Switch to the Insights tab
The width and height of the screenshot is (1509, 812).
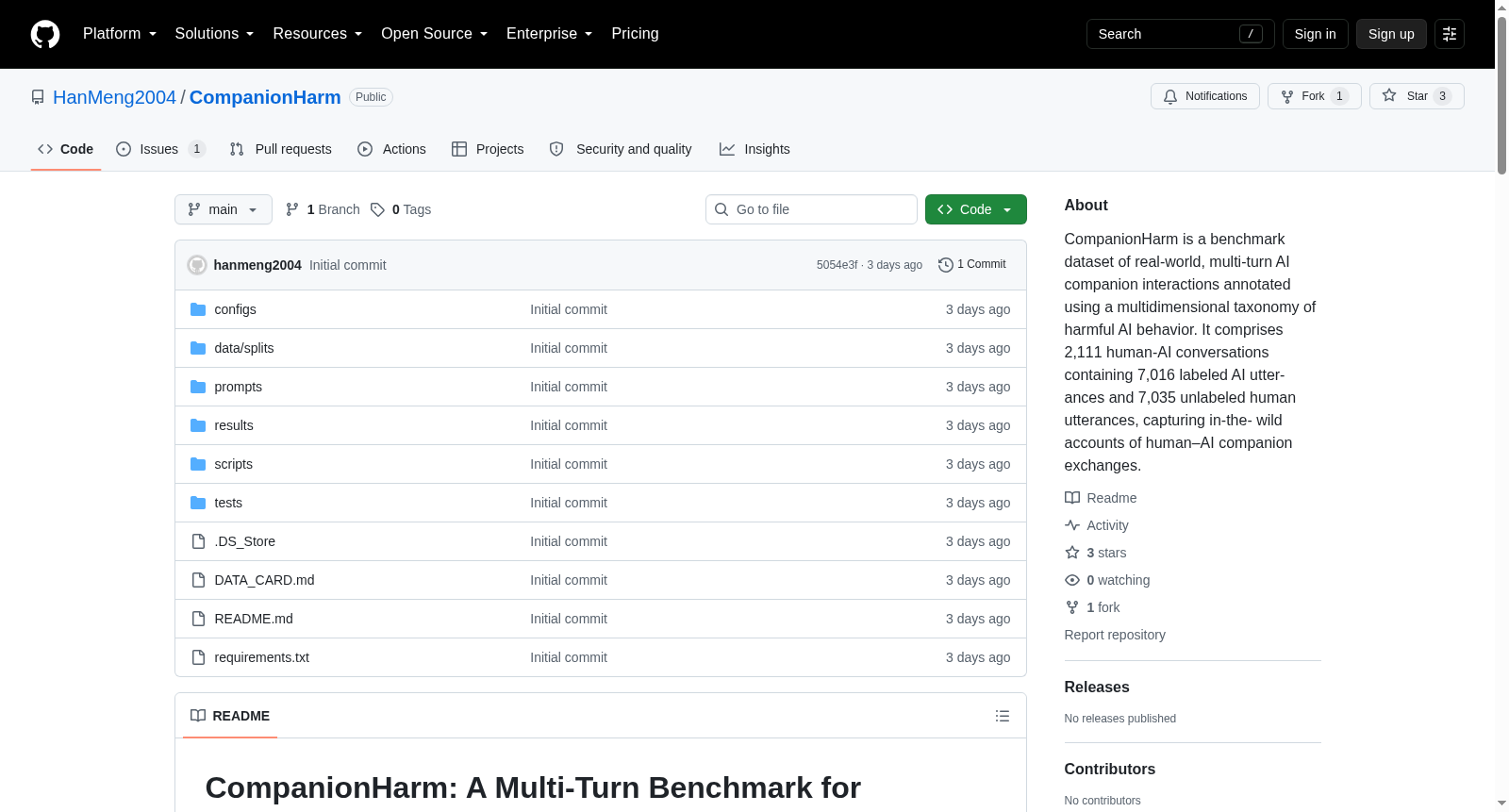[754, 149]
